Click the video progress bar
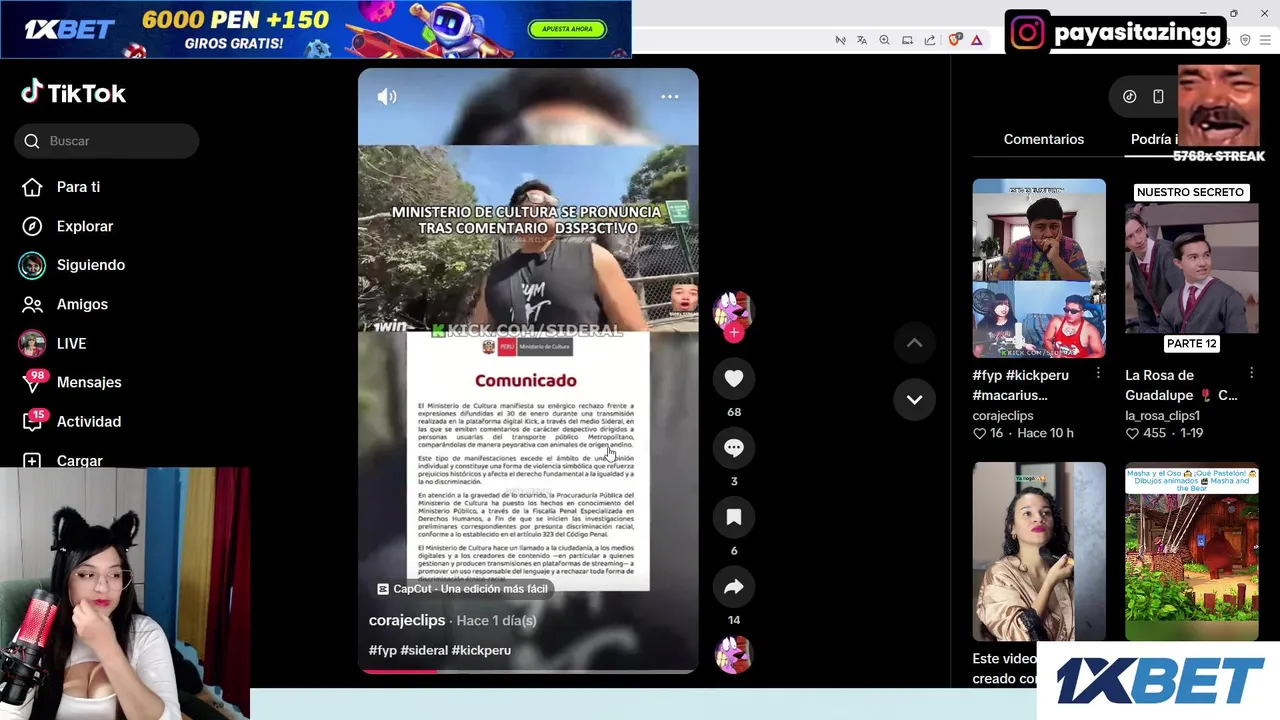 point(528,671)
